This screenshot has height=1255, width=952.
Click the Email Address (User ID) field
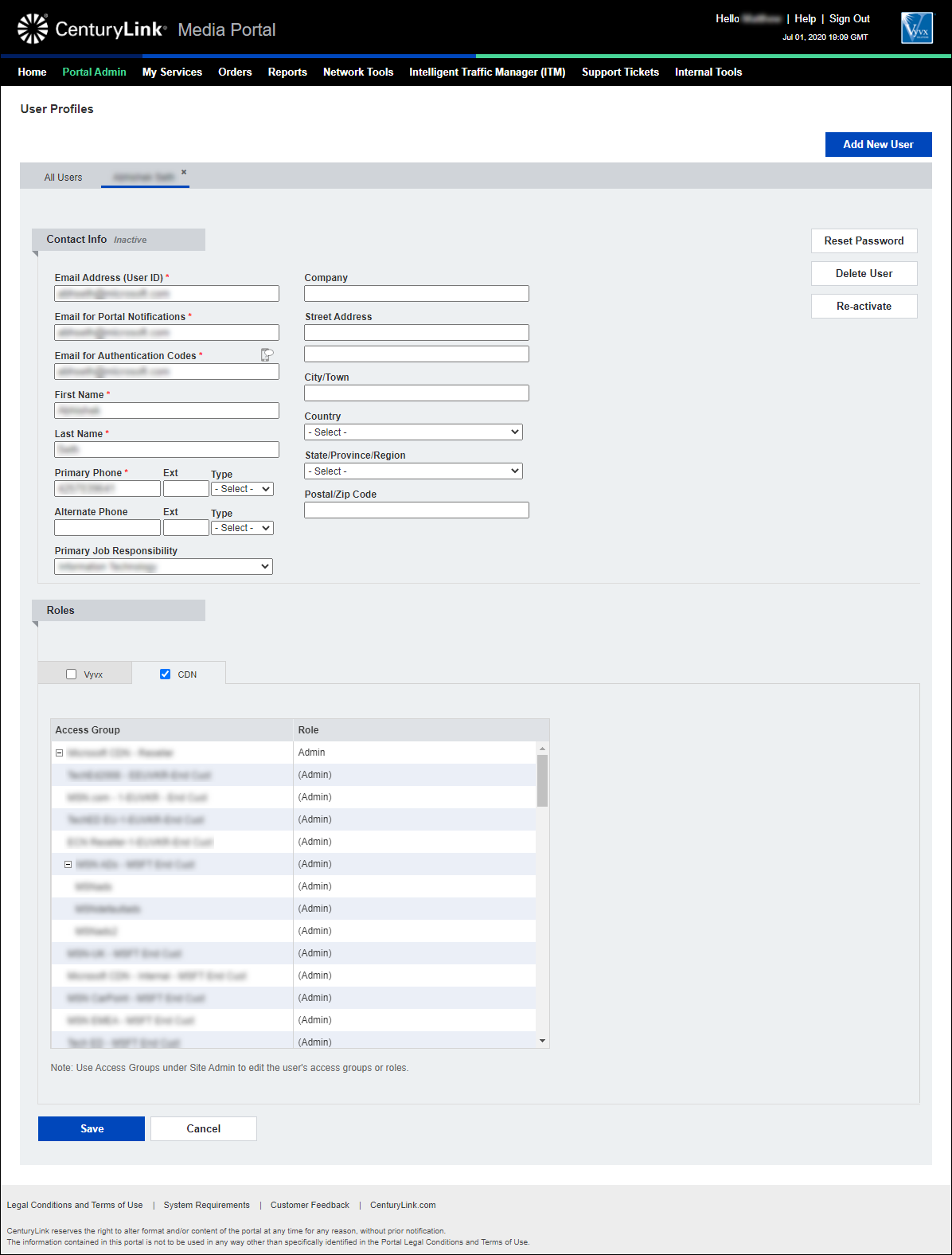166,293
